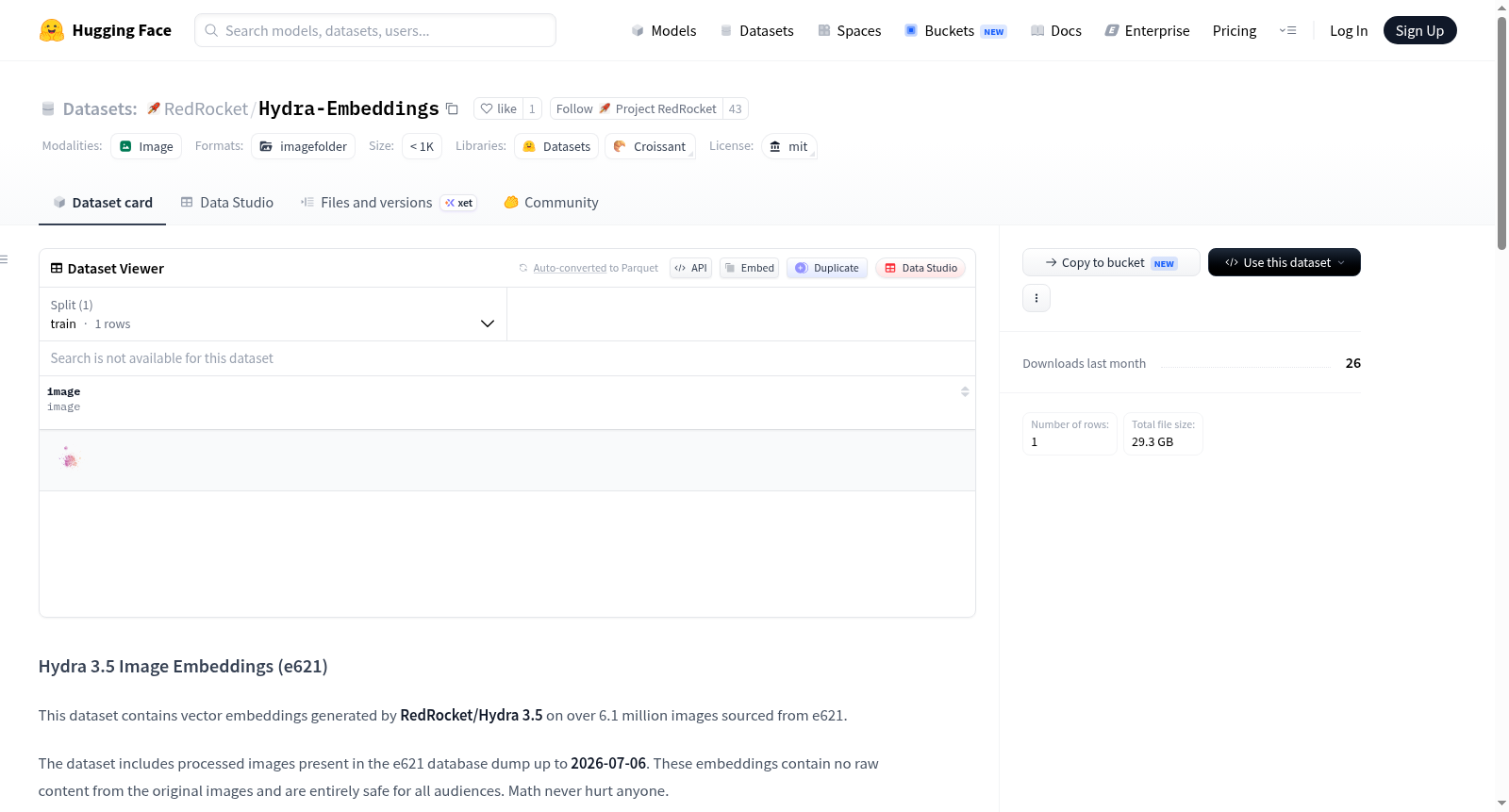View the Pricing page

(x=1235, y=30)
